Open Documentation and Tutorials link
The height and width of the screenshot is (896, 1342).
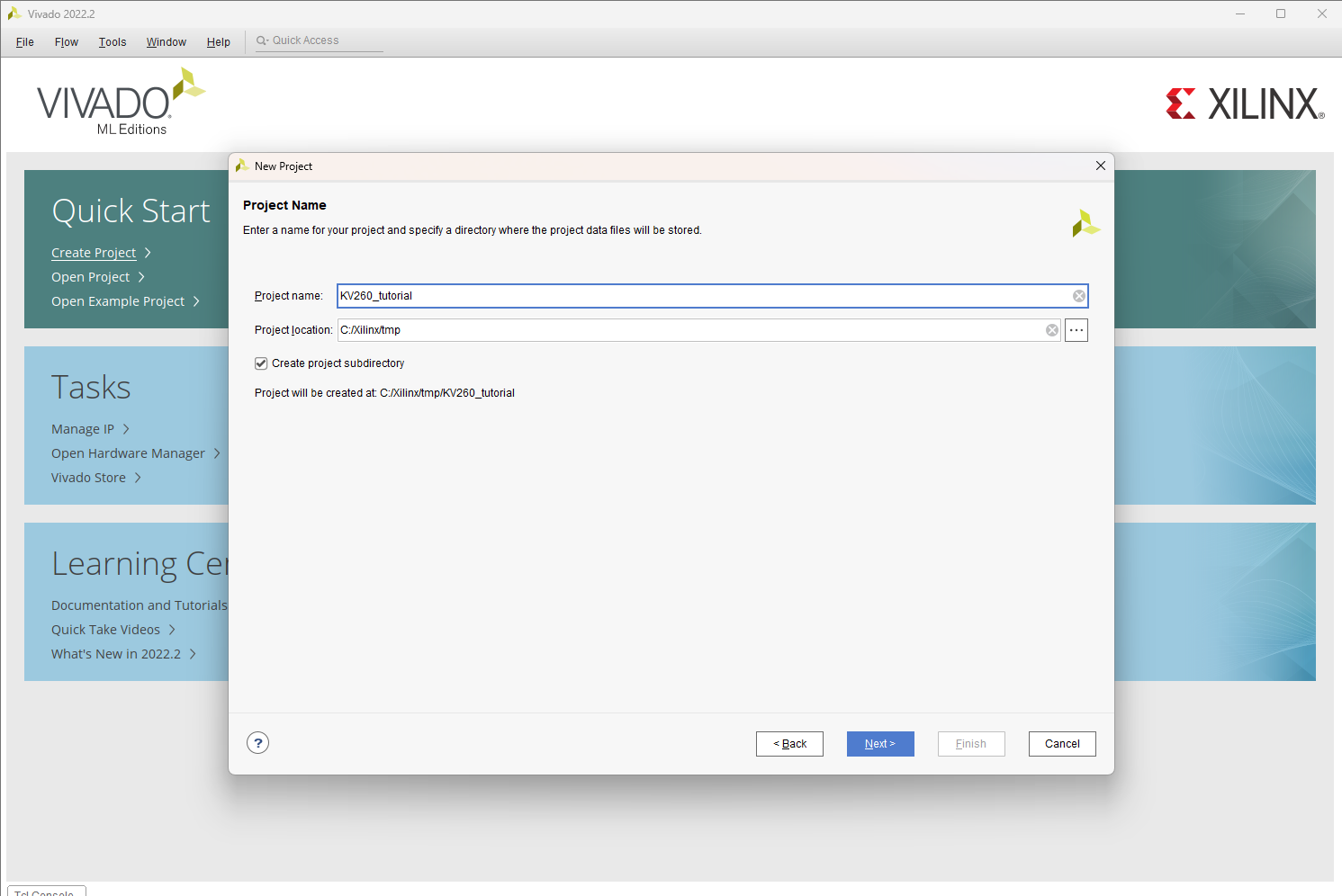[140, 605]
